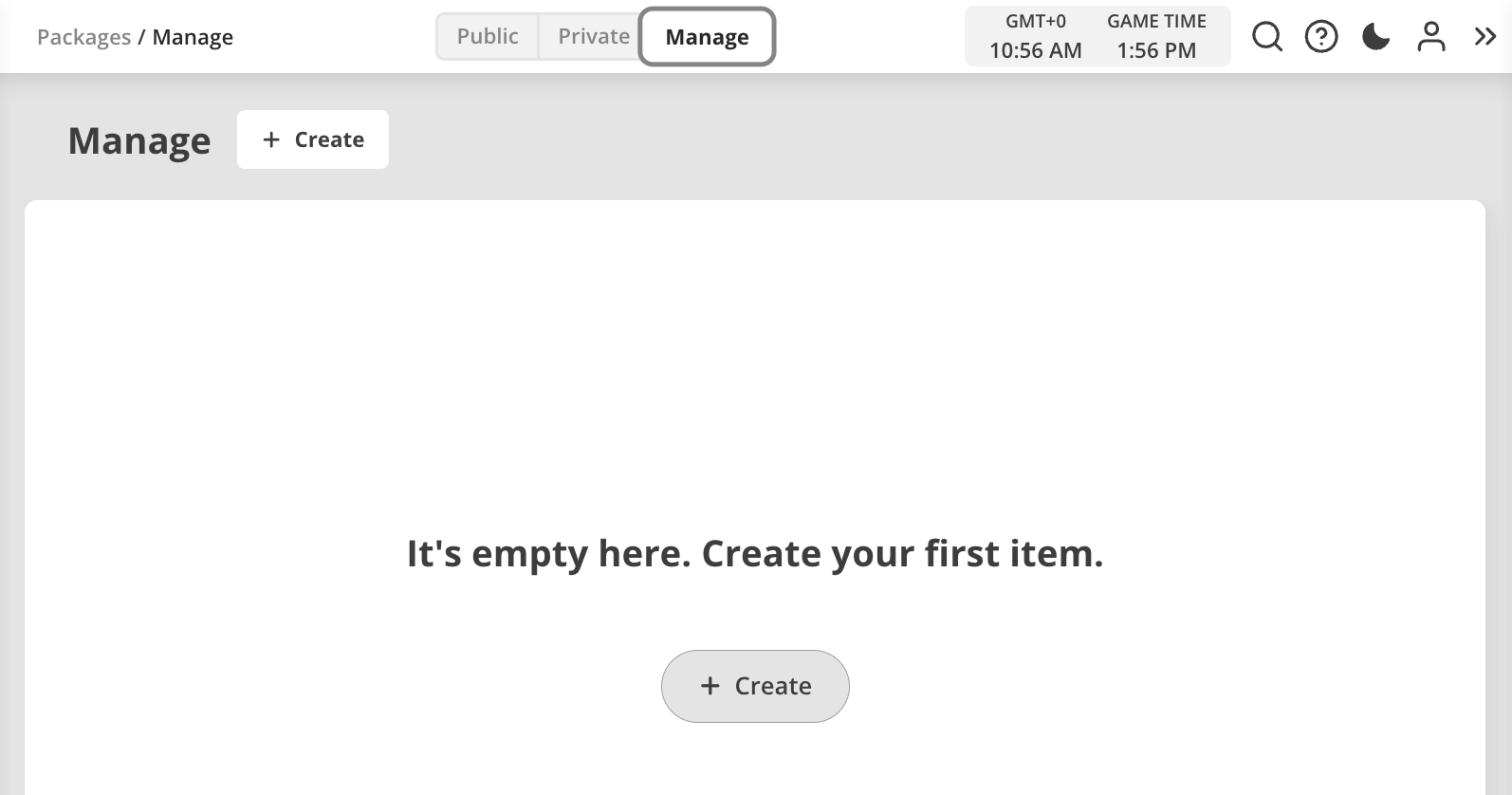The height and width of the screenshot is (795, 1512).
Task: Click the GAME TIME label
Action: (1156, 21)
